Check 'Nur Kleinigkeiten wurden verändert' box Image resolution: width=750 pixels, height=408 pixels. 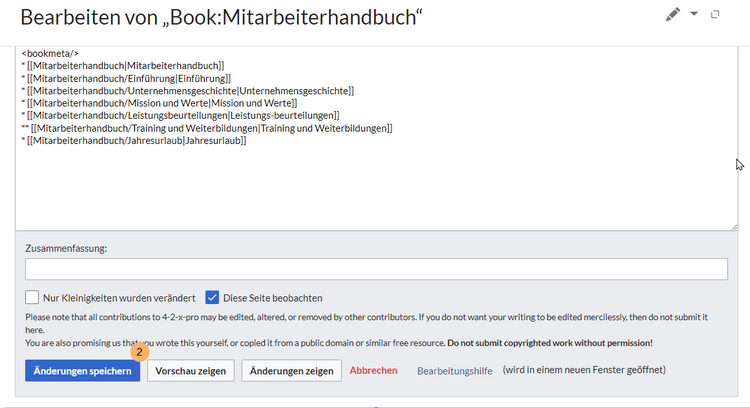point(32,297)
